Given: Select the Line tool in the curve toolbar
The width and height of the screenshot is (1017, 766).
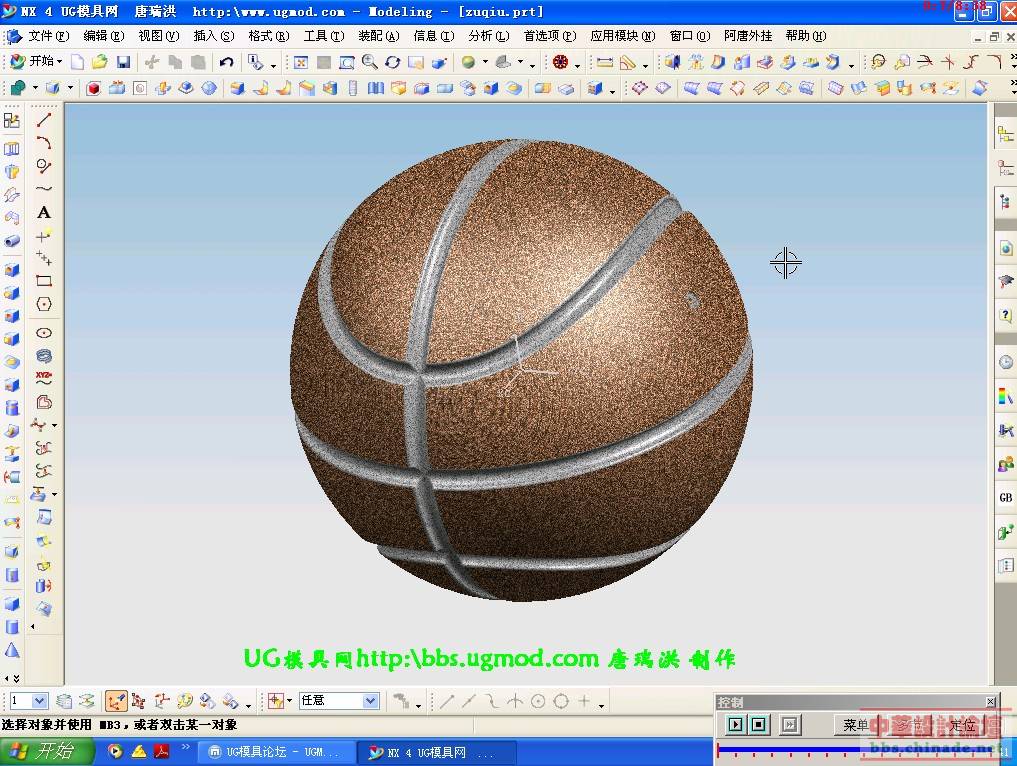Looking at the screenshot, I should 43,120.
